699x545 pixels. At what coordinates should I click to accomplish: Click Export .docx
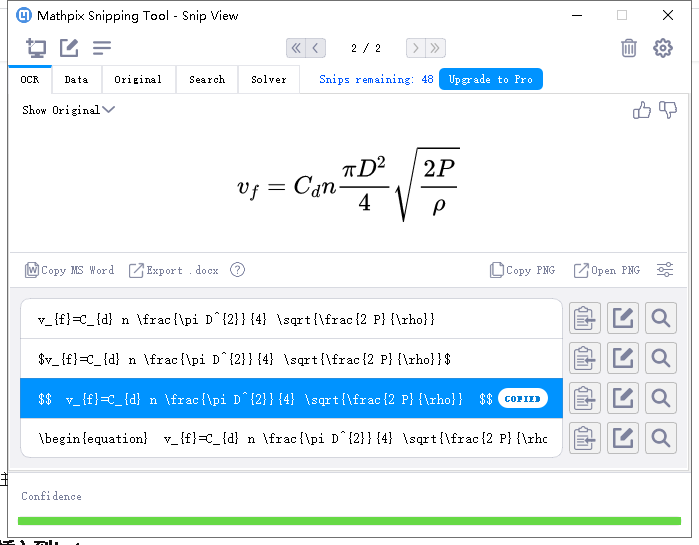pyautogui.click(x=174, y=270)
